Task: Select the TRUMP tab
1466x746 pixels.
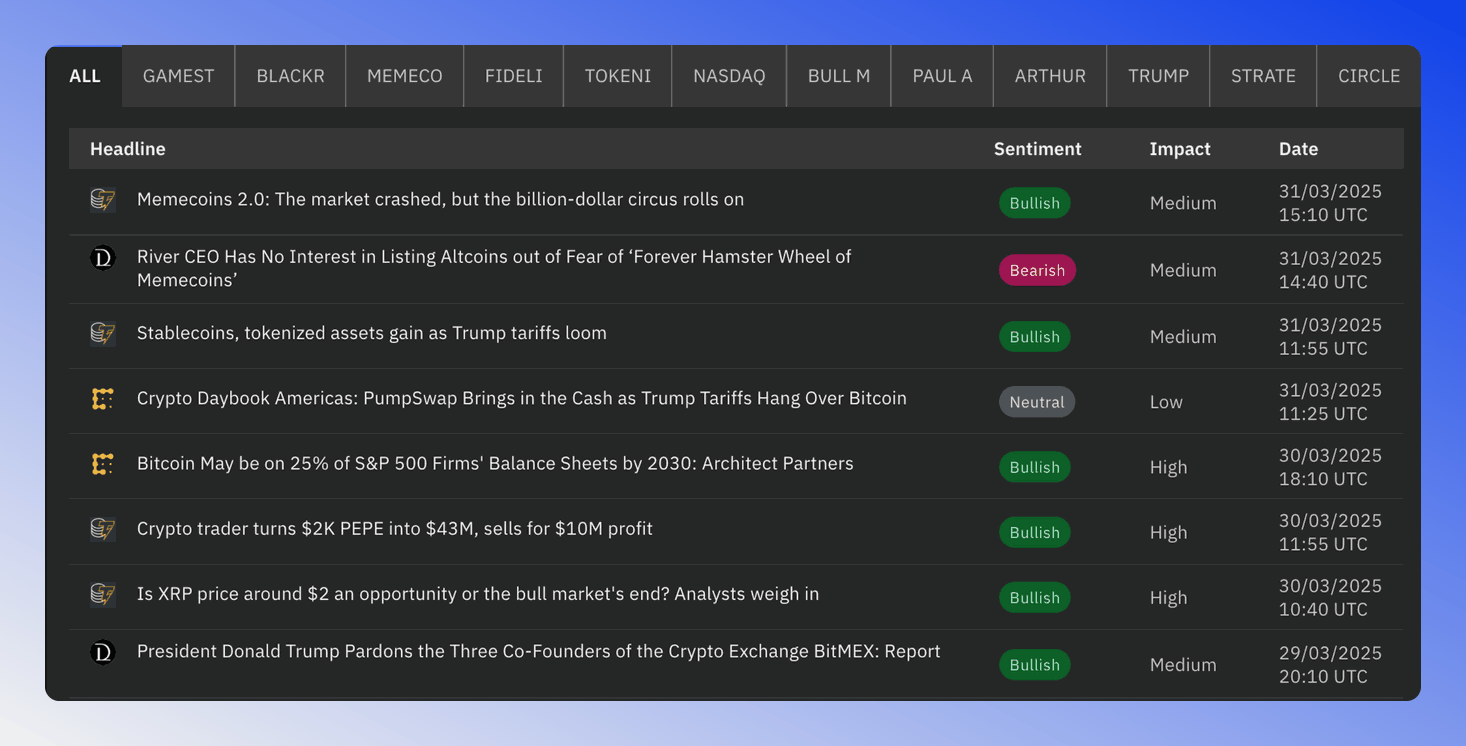Action: point(1158,76)
